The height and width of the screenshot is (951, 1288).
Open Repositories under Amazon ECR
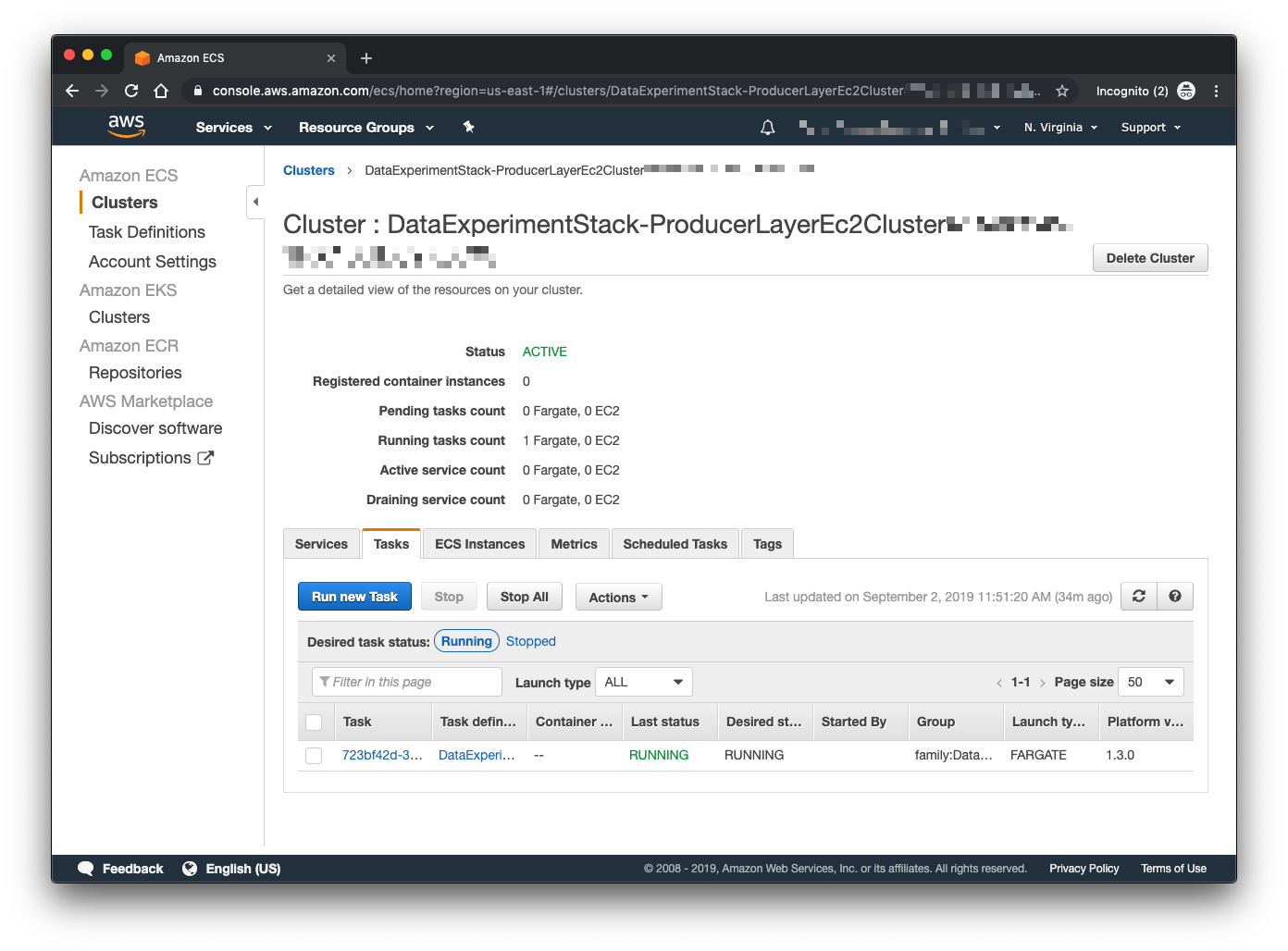click(x=135, y=373)
